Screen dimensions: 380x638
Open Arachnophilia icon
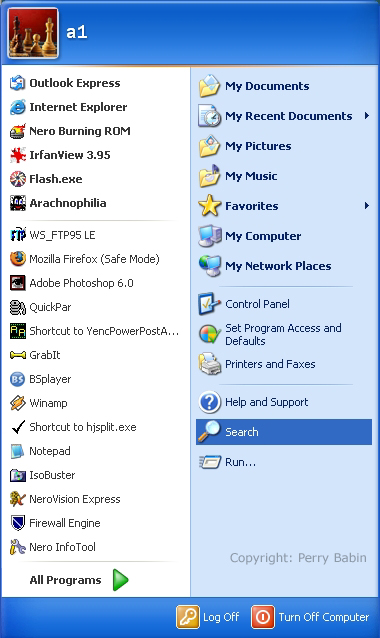coord(17,203)
